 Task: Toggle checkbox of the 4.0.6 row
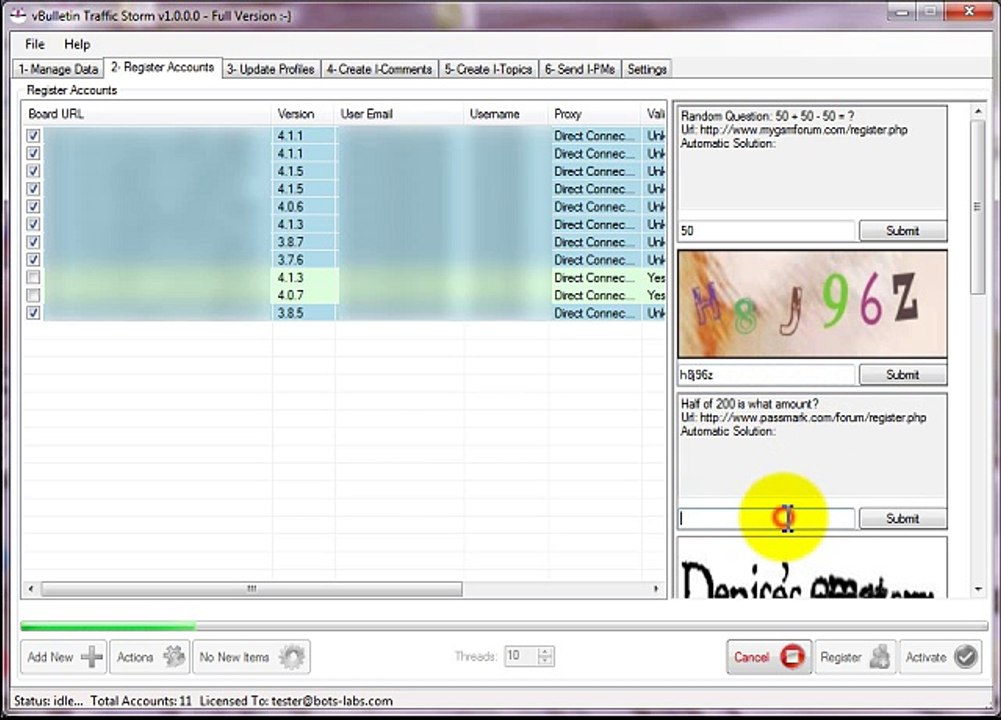coord(33,206)
